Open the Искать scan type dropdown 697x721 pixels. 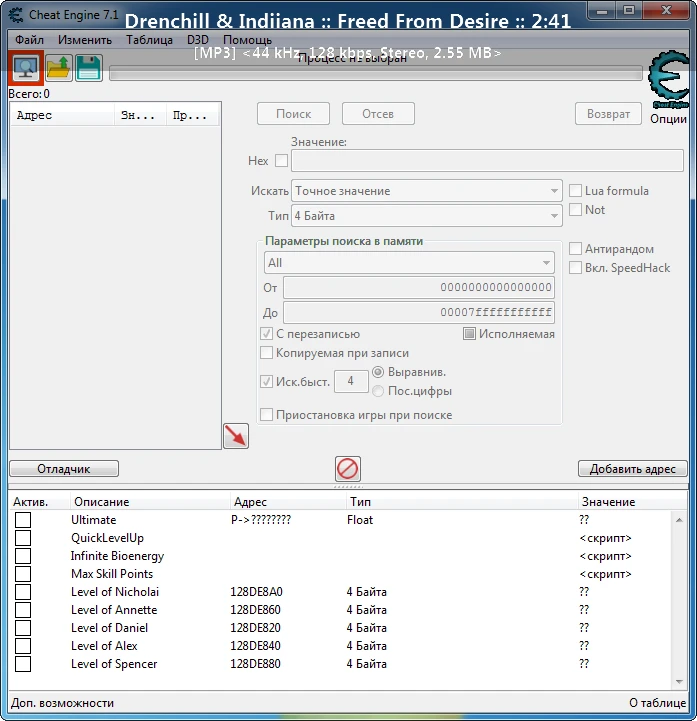[427, 190]
